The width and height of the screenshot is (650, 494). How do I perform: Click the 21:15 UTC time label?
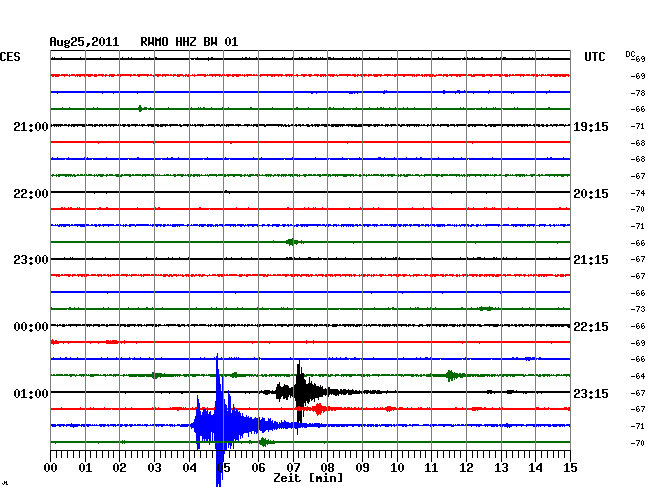591,260
